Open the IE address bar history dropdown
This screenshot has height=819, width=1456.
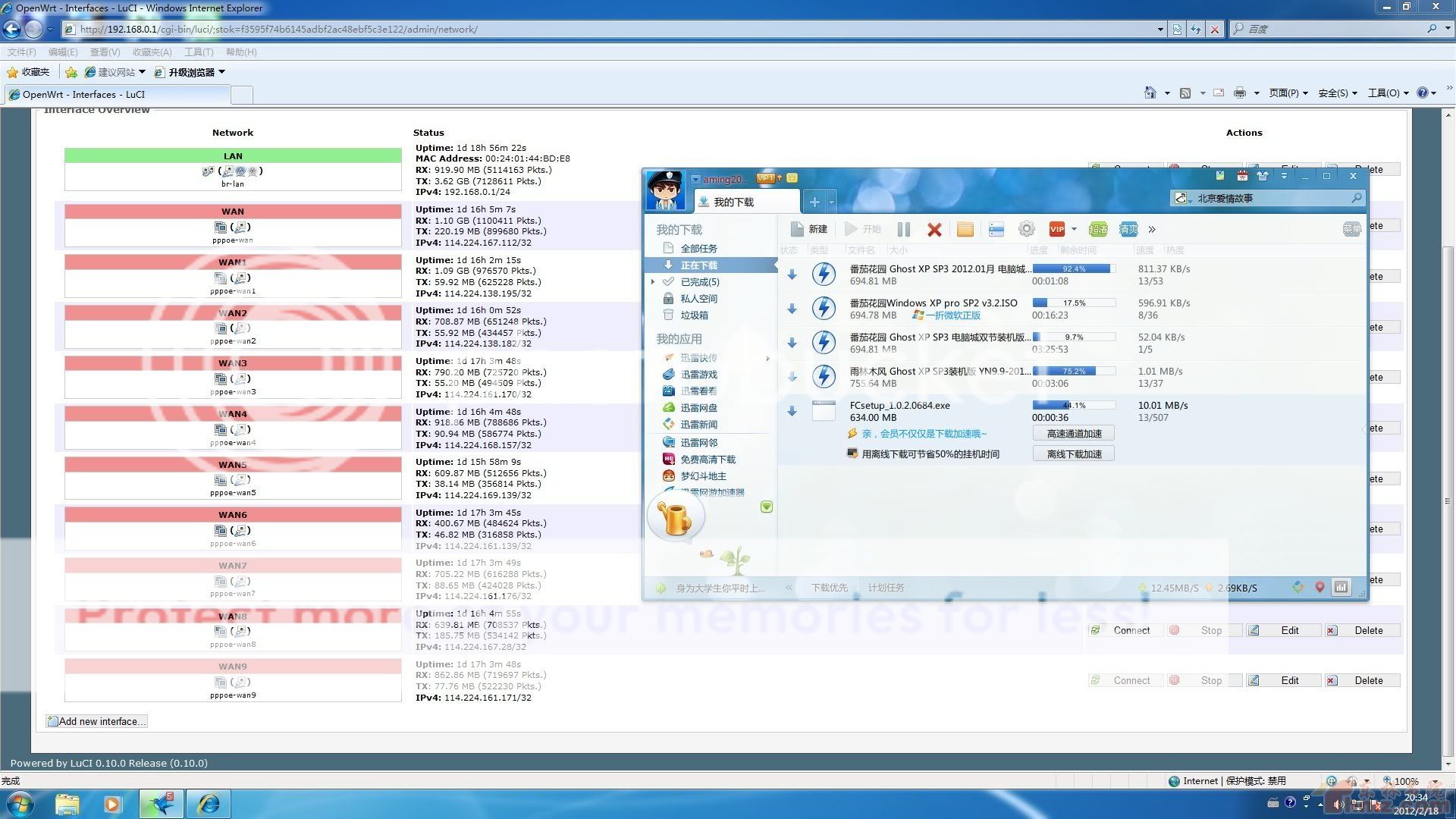point(1160,29)
